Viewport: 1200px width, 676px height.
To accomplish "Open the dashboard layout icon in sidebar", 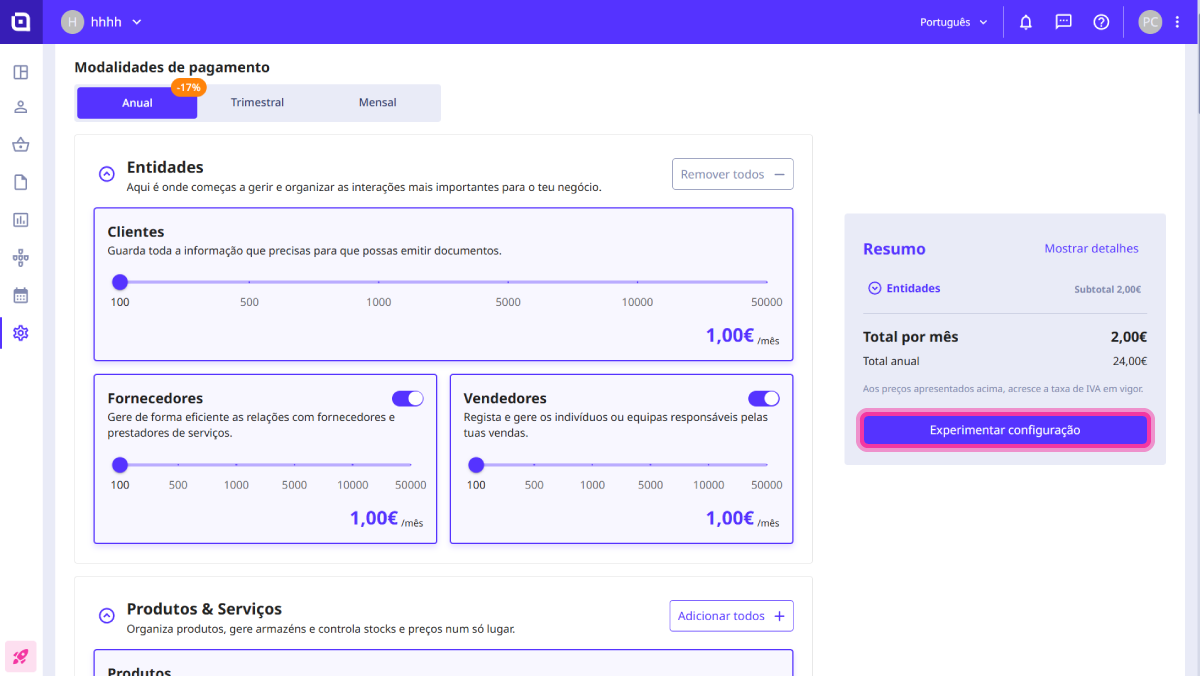I will click(x=20, y=72).
